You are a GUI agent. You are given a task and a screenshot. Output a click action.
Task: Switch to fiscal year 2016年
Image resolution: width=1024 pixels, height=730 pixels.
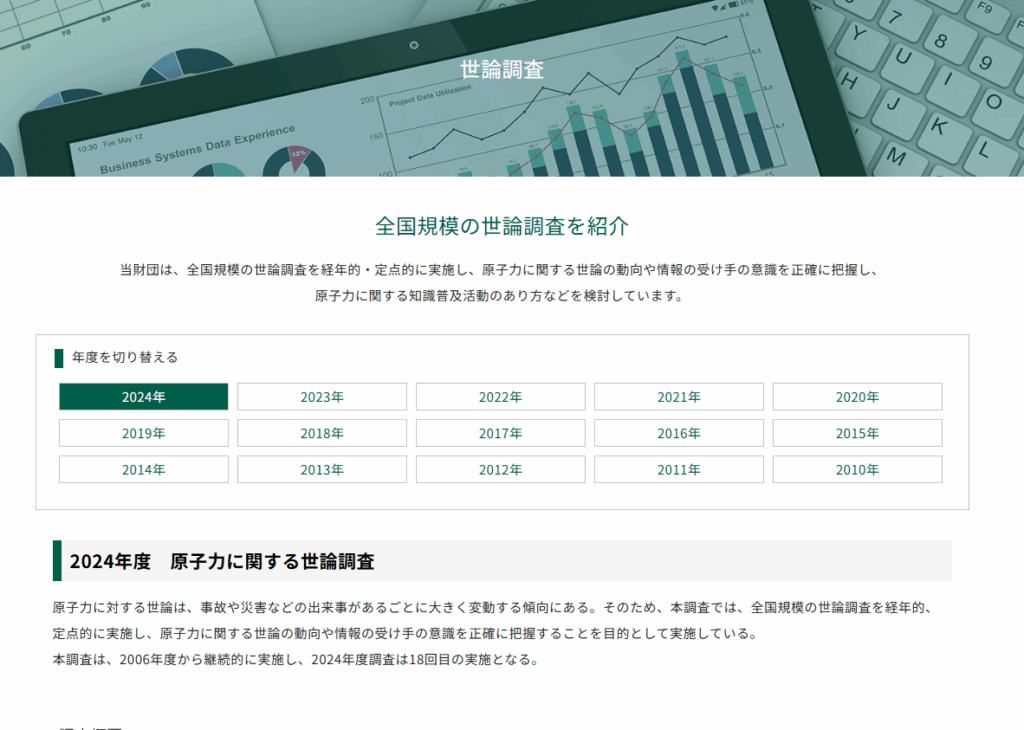[679, 433]
